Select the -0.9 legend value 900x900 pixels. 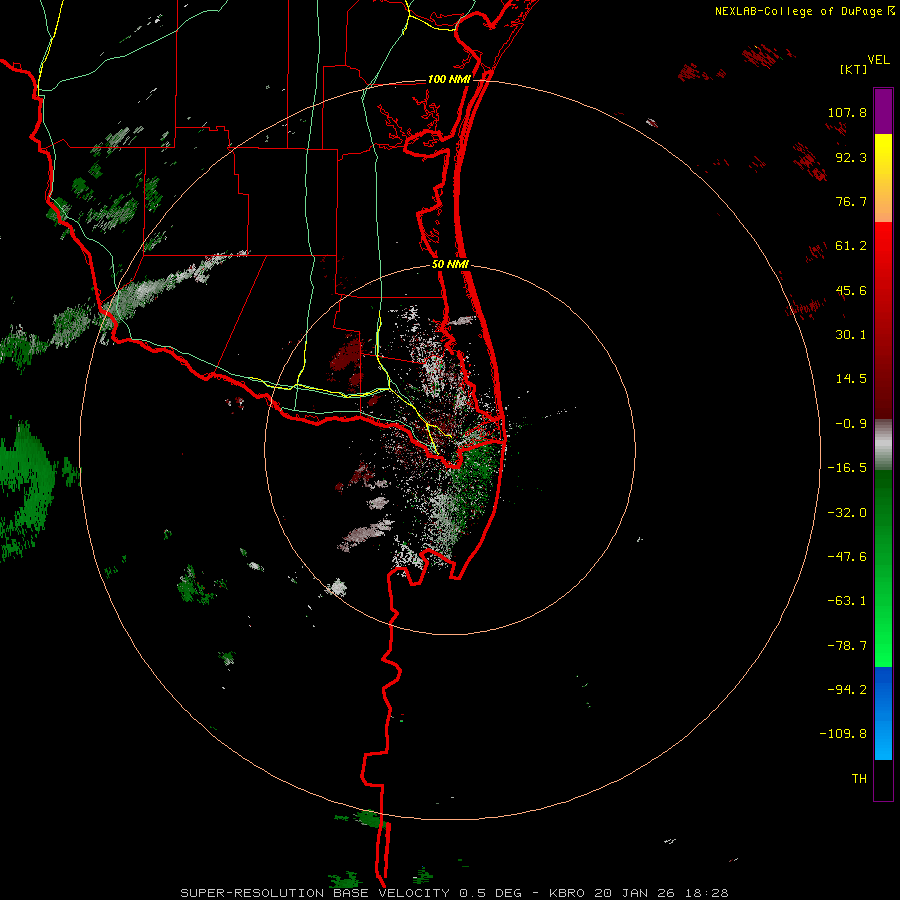point(851,424)
